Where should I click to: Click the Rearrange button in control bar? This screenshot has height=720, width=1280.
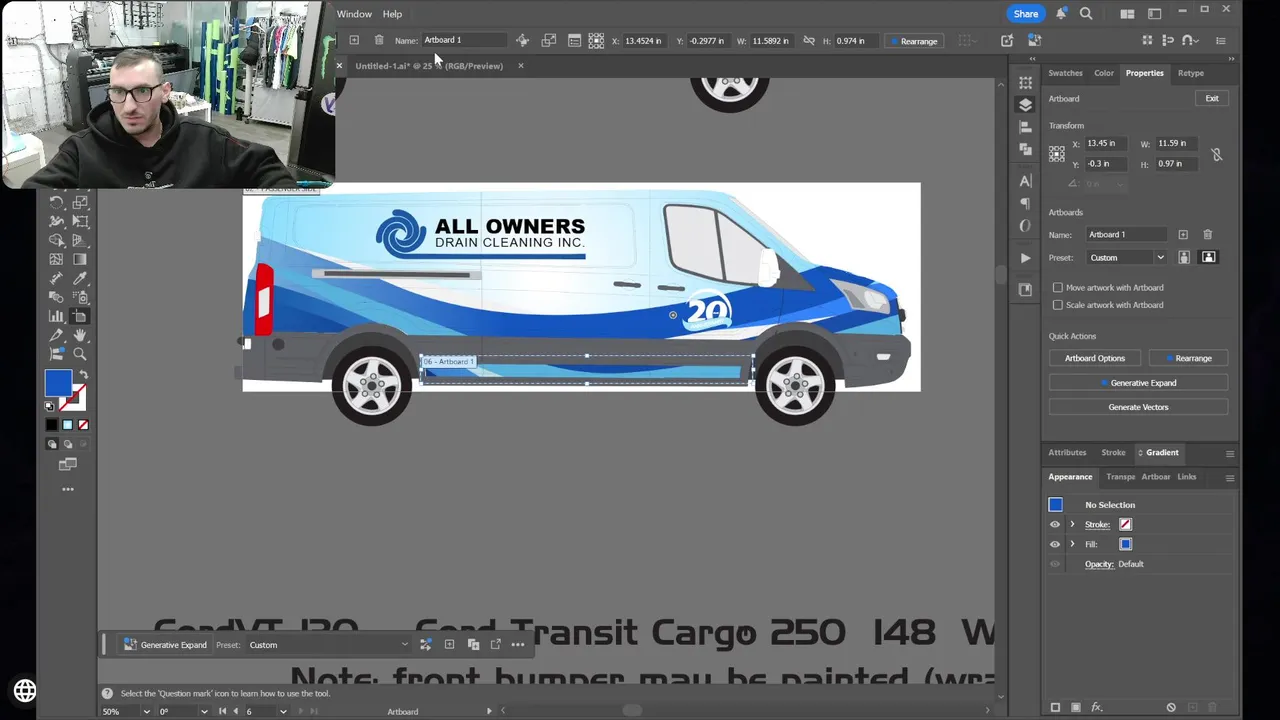coord(913,41)
